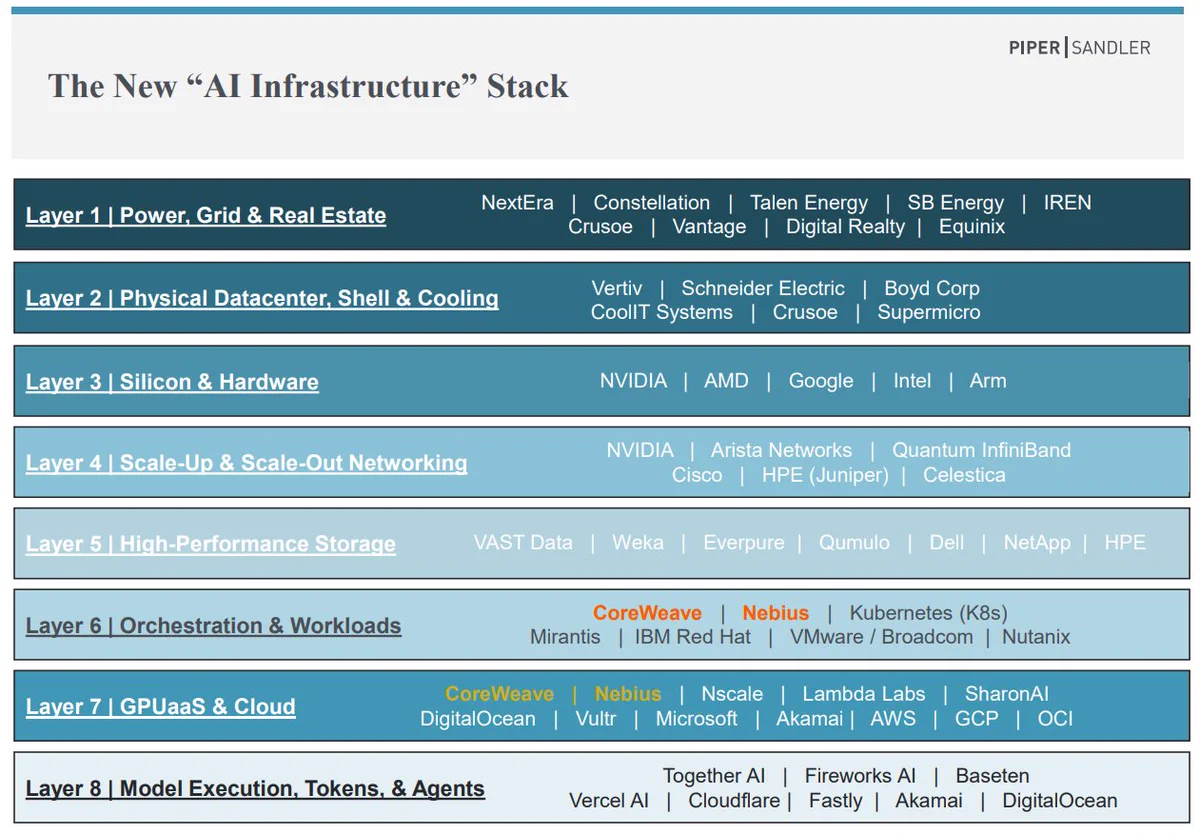
Task: Select Nscale
Action: click(732, 694)
